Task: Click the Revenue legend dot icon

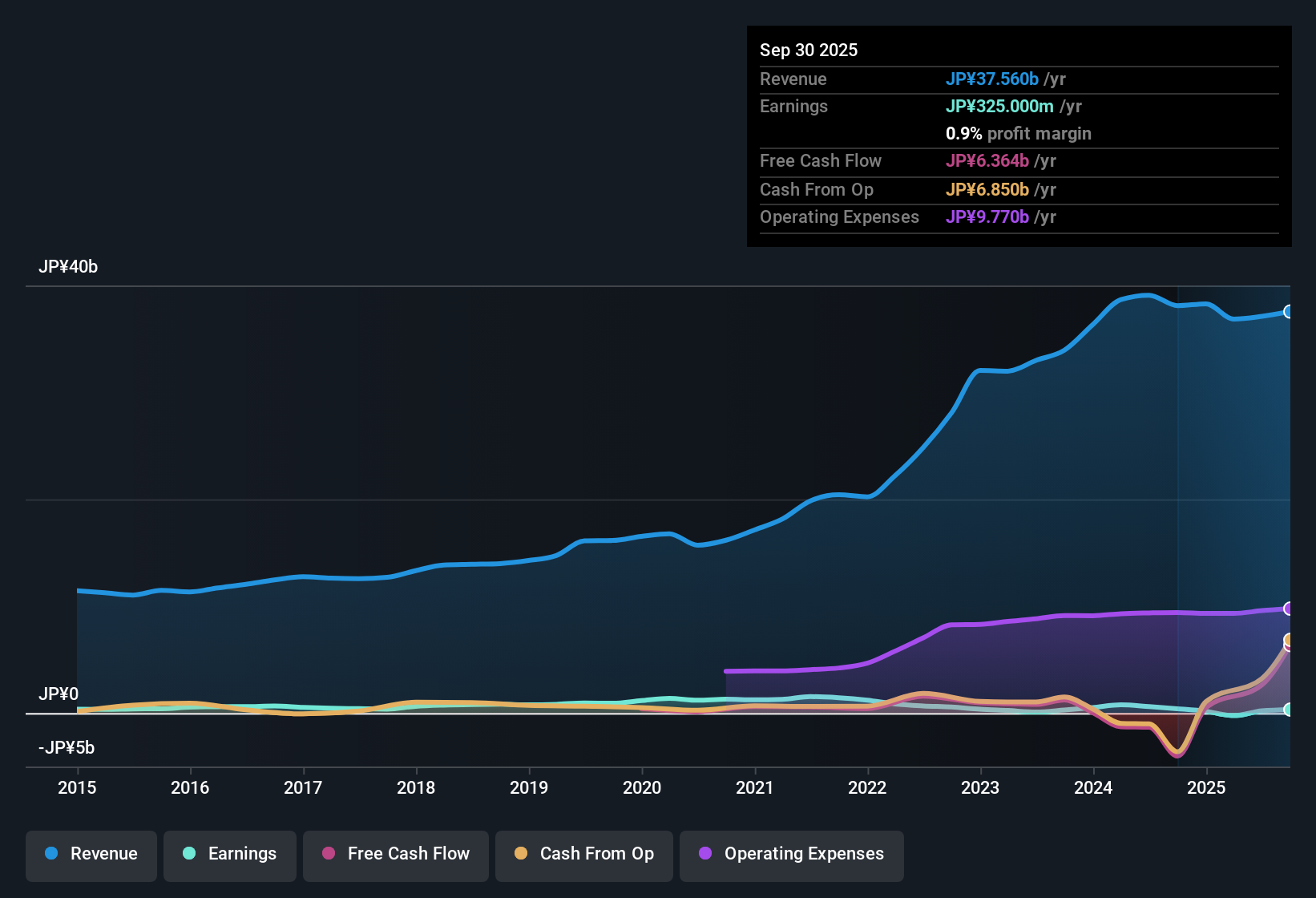Action: (x=50, y=854)
